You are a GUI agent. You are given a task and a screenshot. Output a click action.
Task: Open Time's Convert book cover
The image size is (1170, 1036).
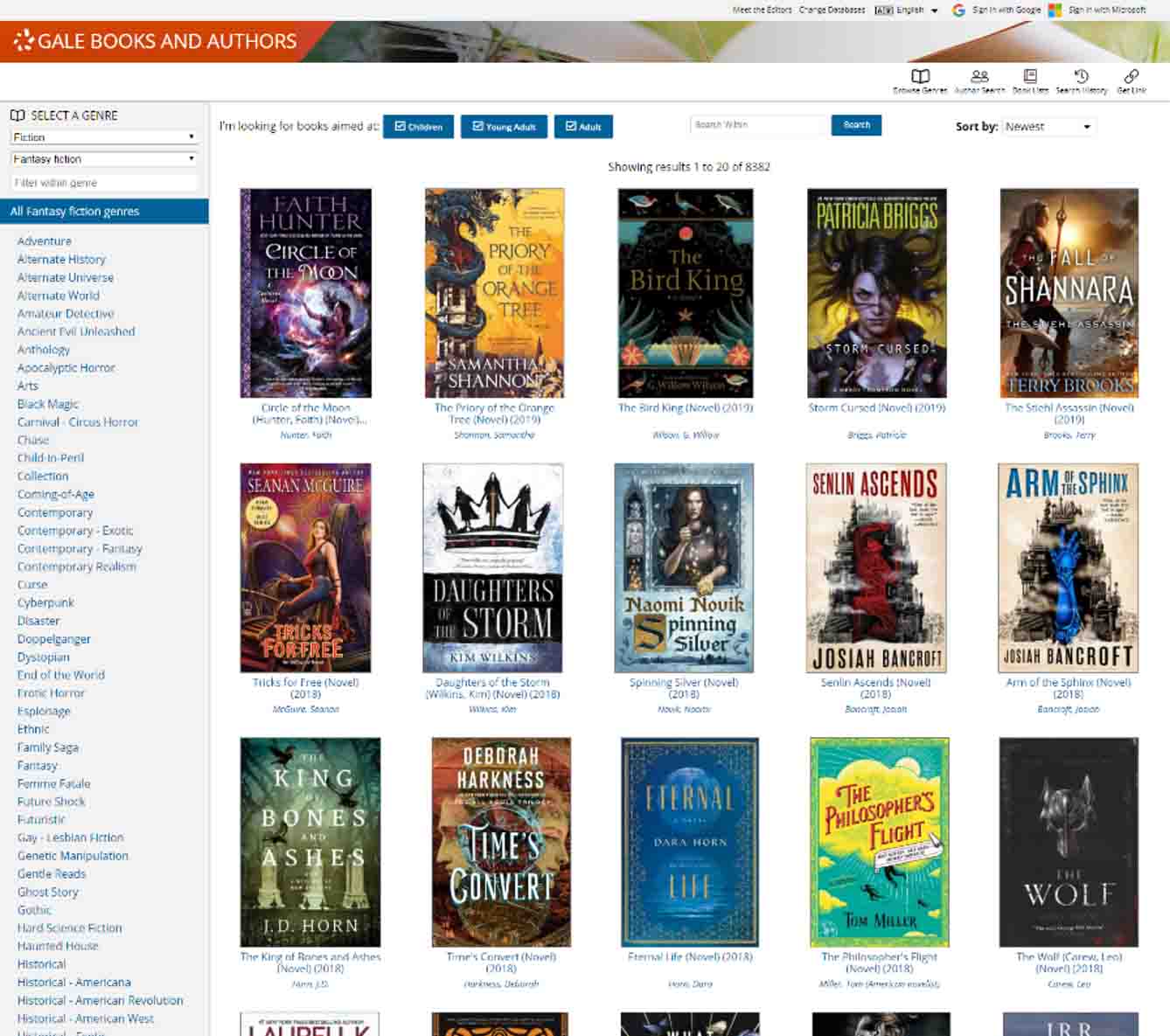tap(501, 842)
